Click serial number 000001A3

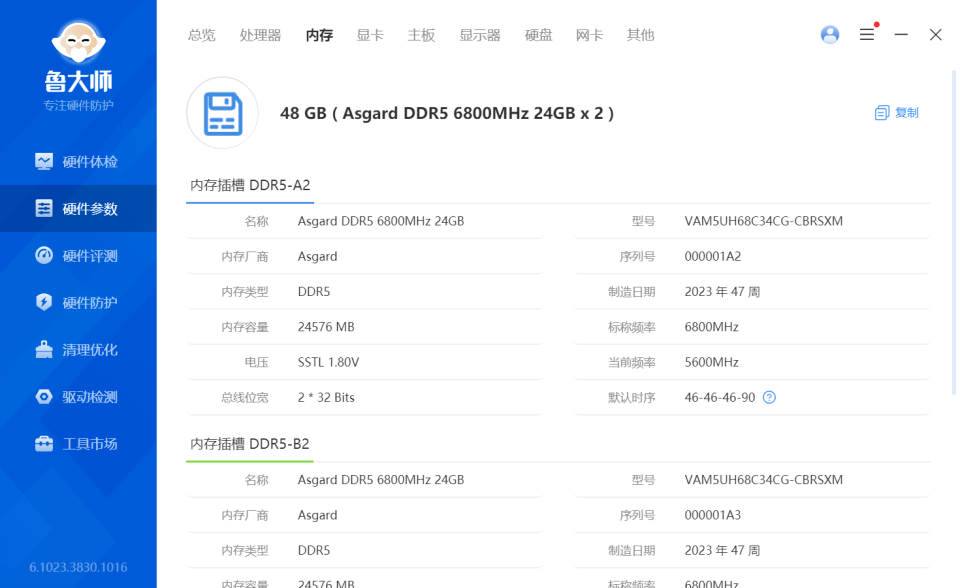tap(713, 515)
